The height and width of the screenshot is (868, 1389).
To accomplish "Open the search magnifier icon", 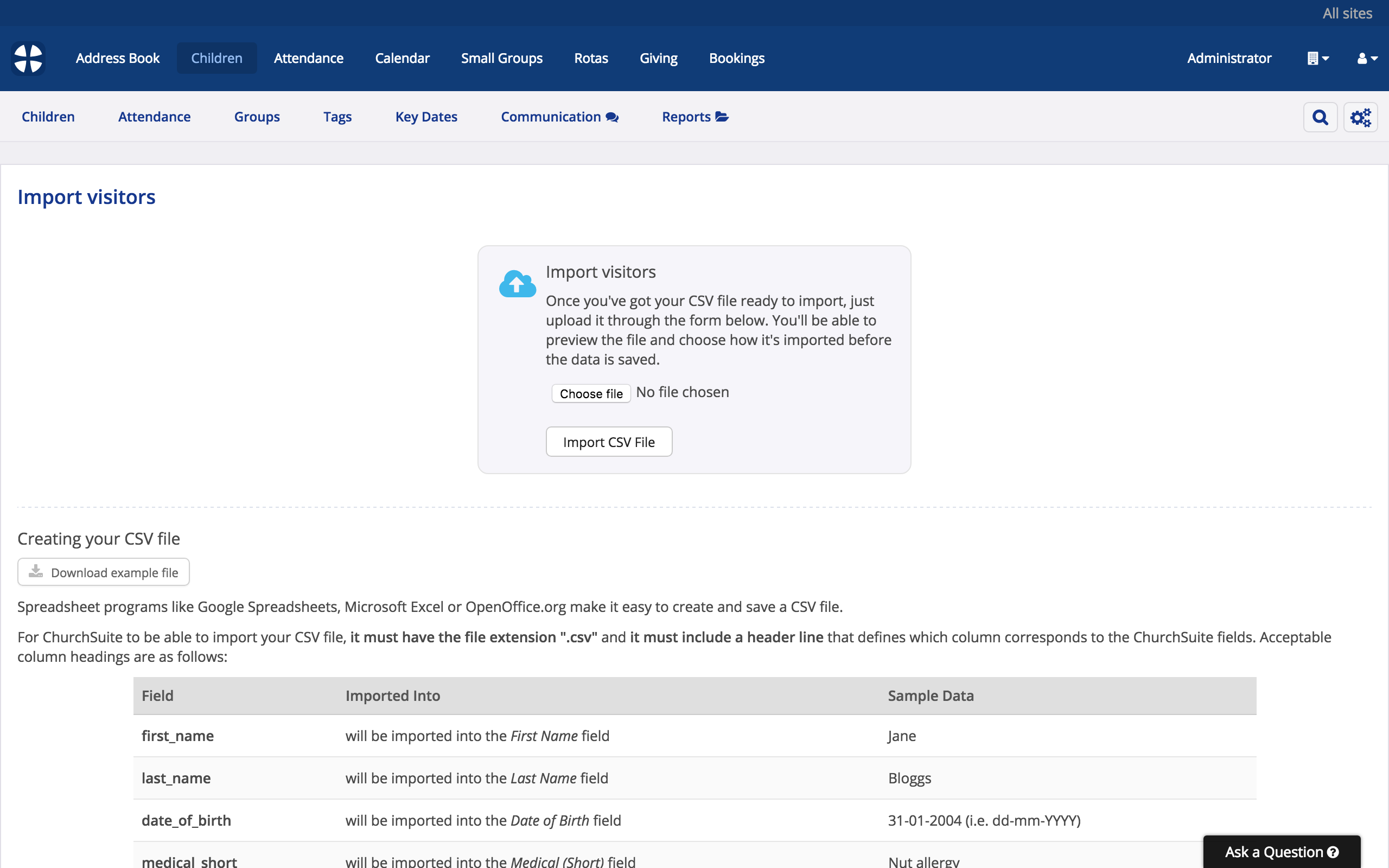I will (1320, 117).
